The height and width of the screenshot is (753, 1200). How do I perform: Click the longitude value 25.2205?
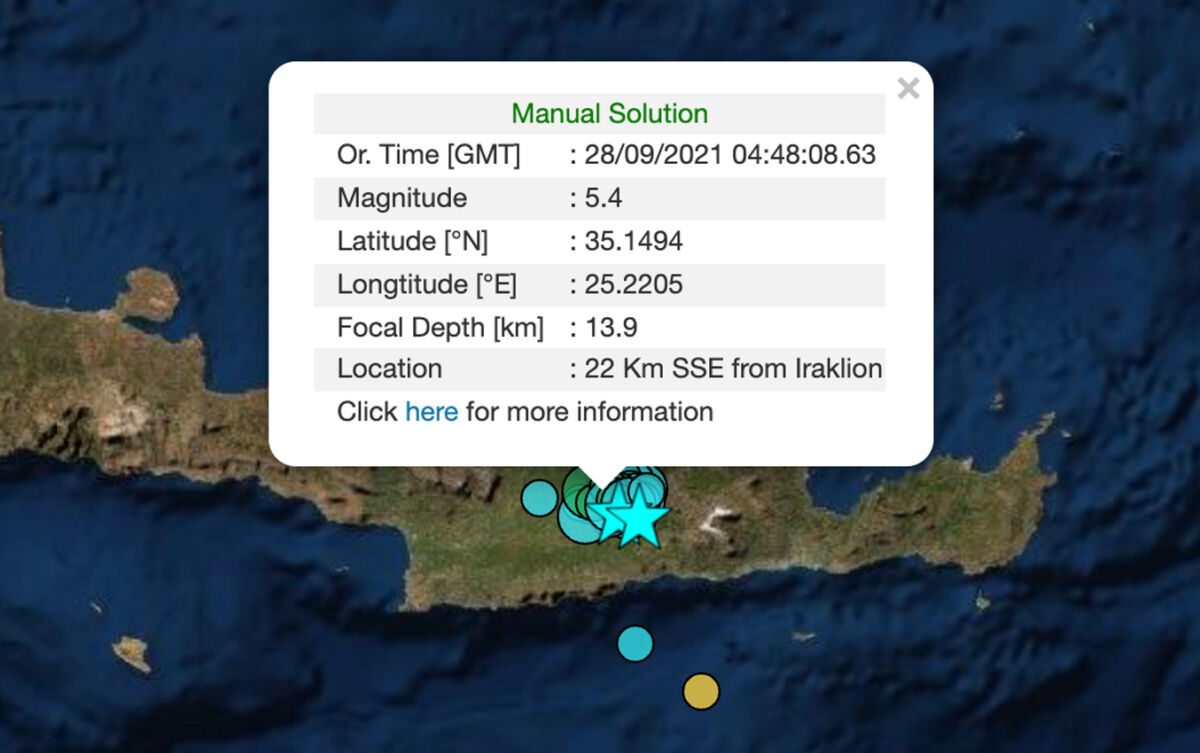(x=633, y=285)
